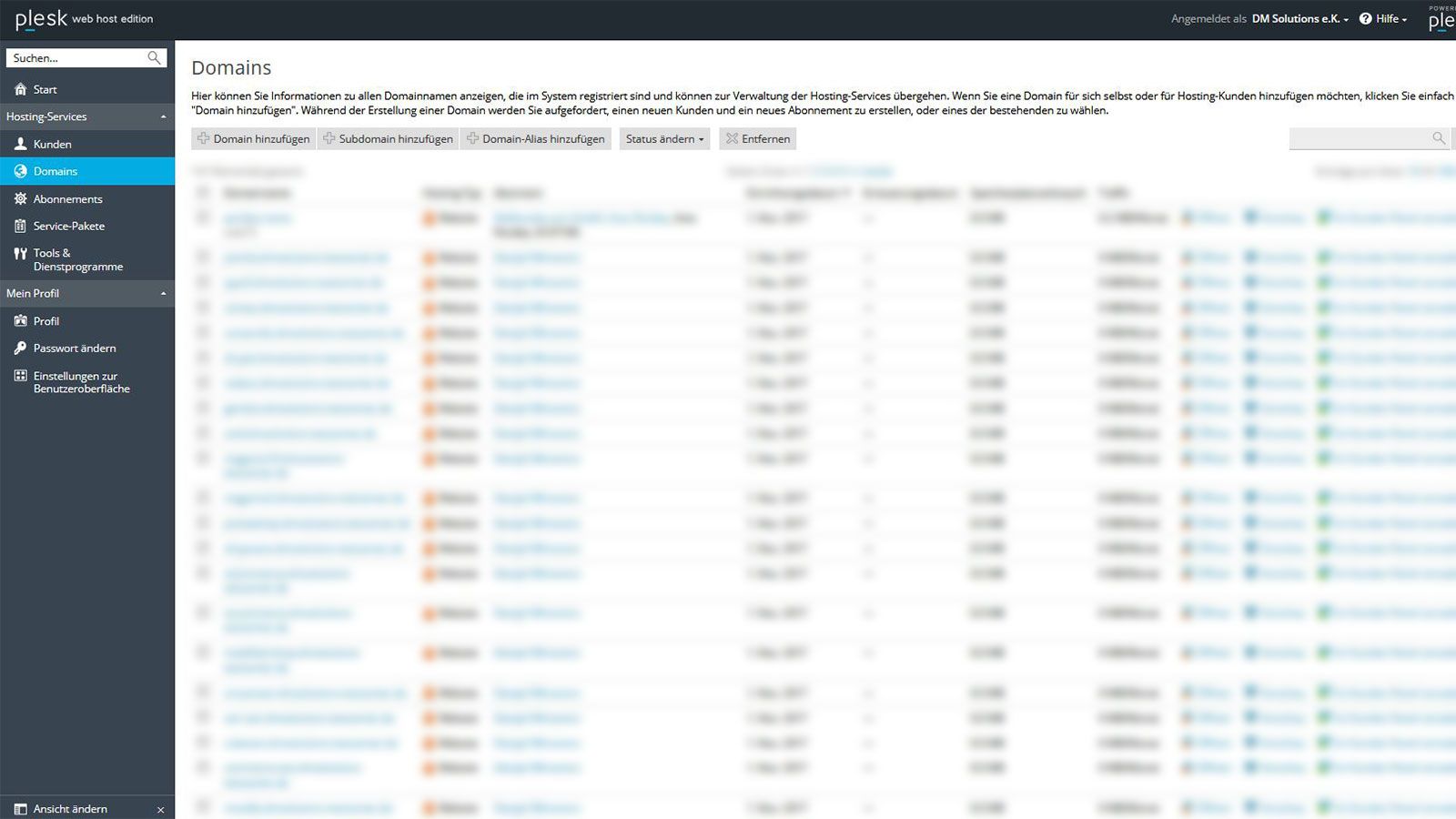This screenshot has width=1456, height=819.
Task: Open the Status ändern dropdown
Action: tap(663, 138)
